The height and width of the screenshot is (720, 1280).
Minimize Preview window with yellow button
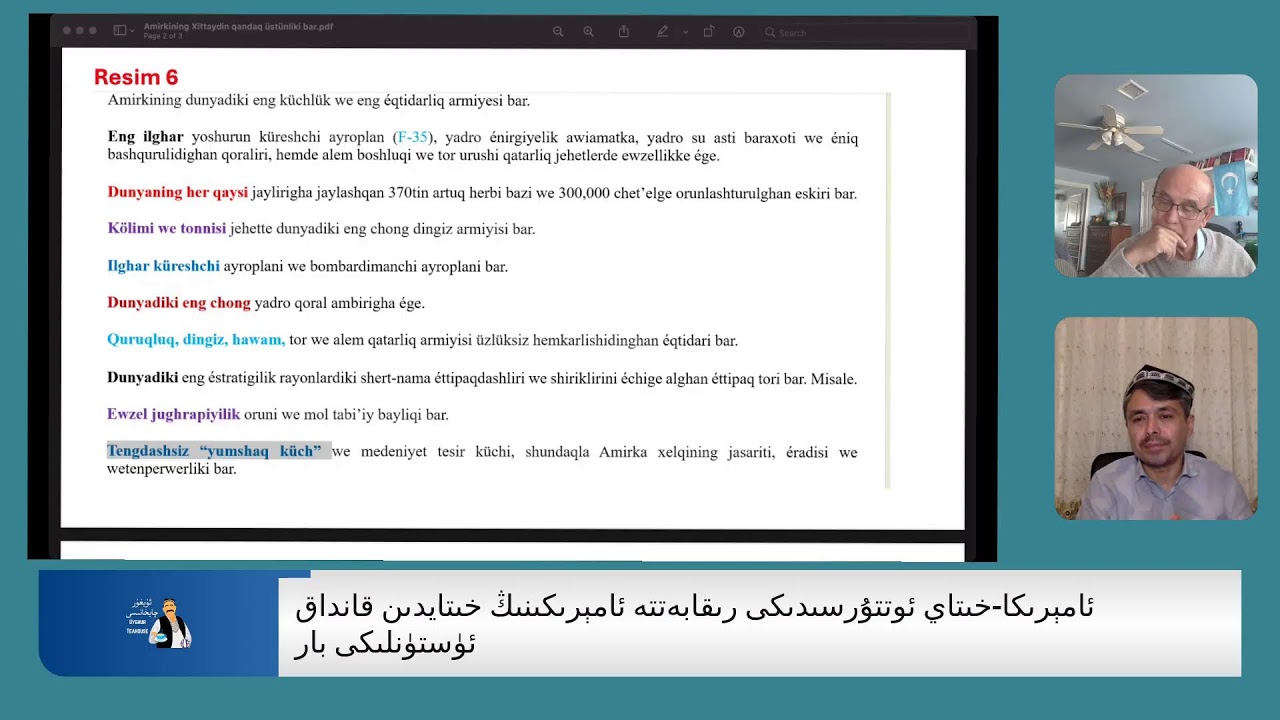coord(80,31)
